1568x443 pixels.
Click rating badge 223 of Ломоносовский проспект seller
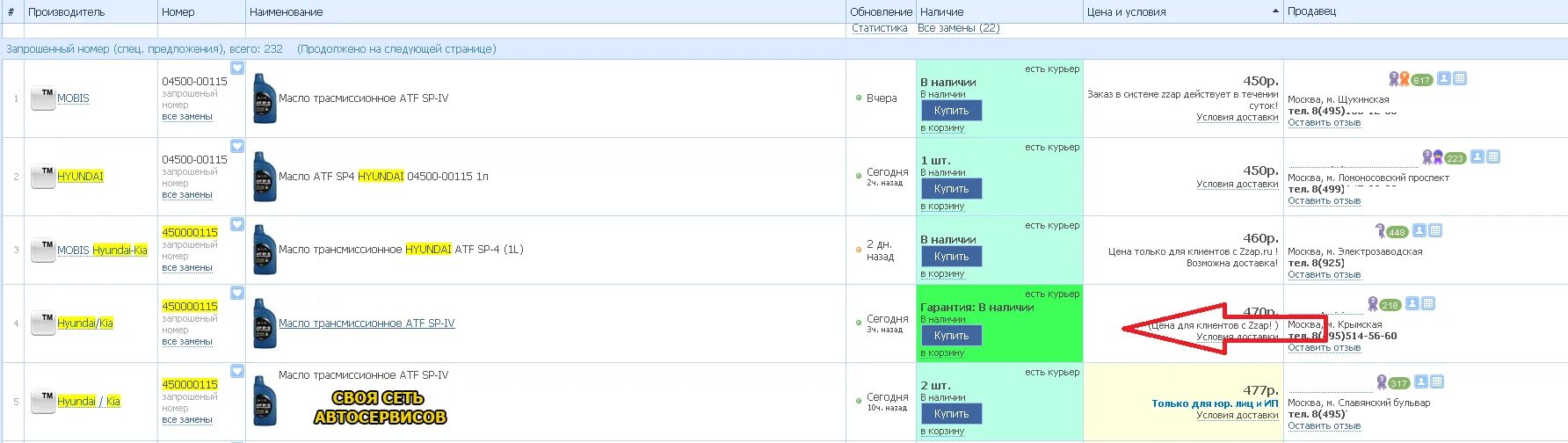(x=1455, y=158)
